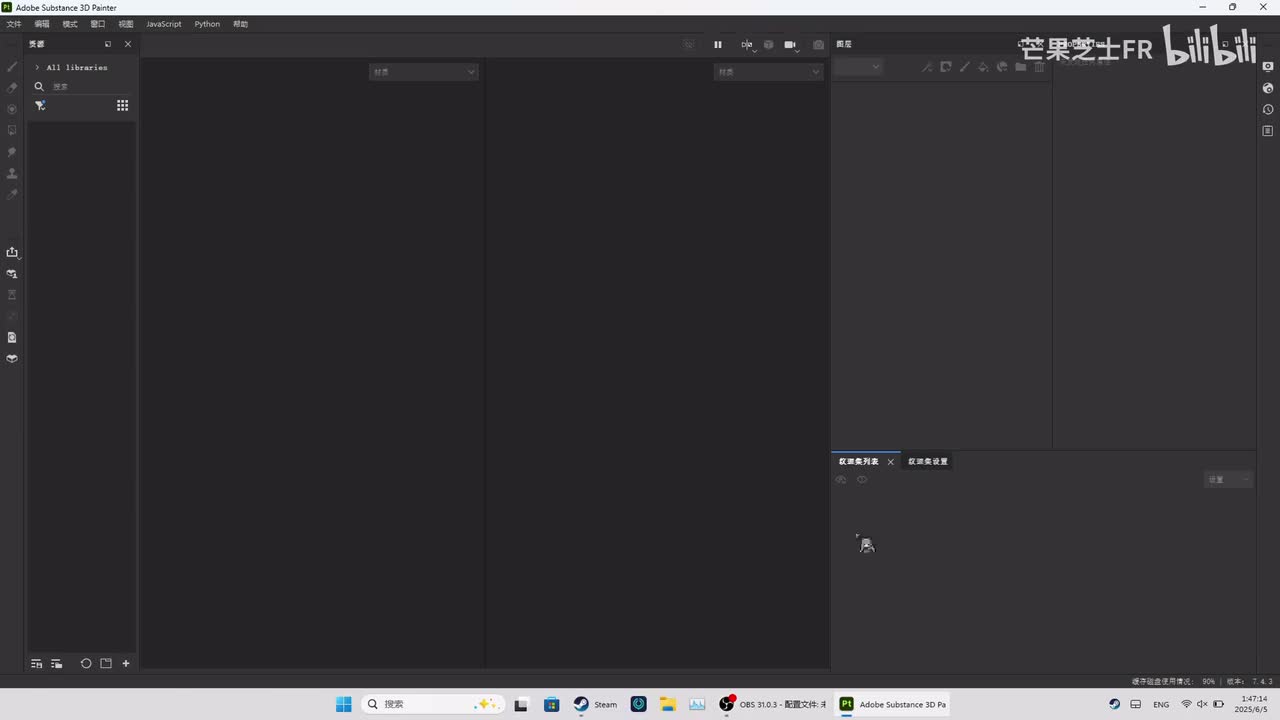Click the first list icon at assets panel bottom
This screenshot has width=1280, height=720.
pos(37,663)
